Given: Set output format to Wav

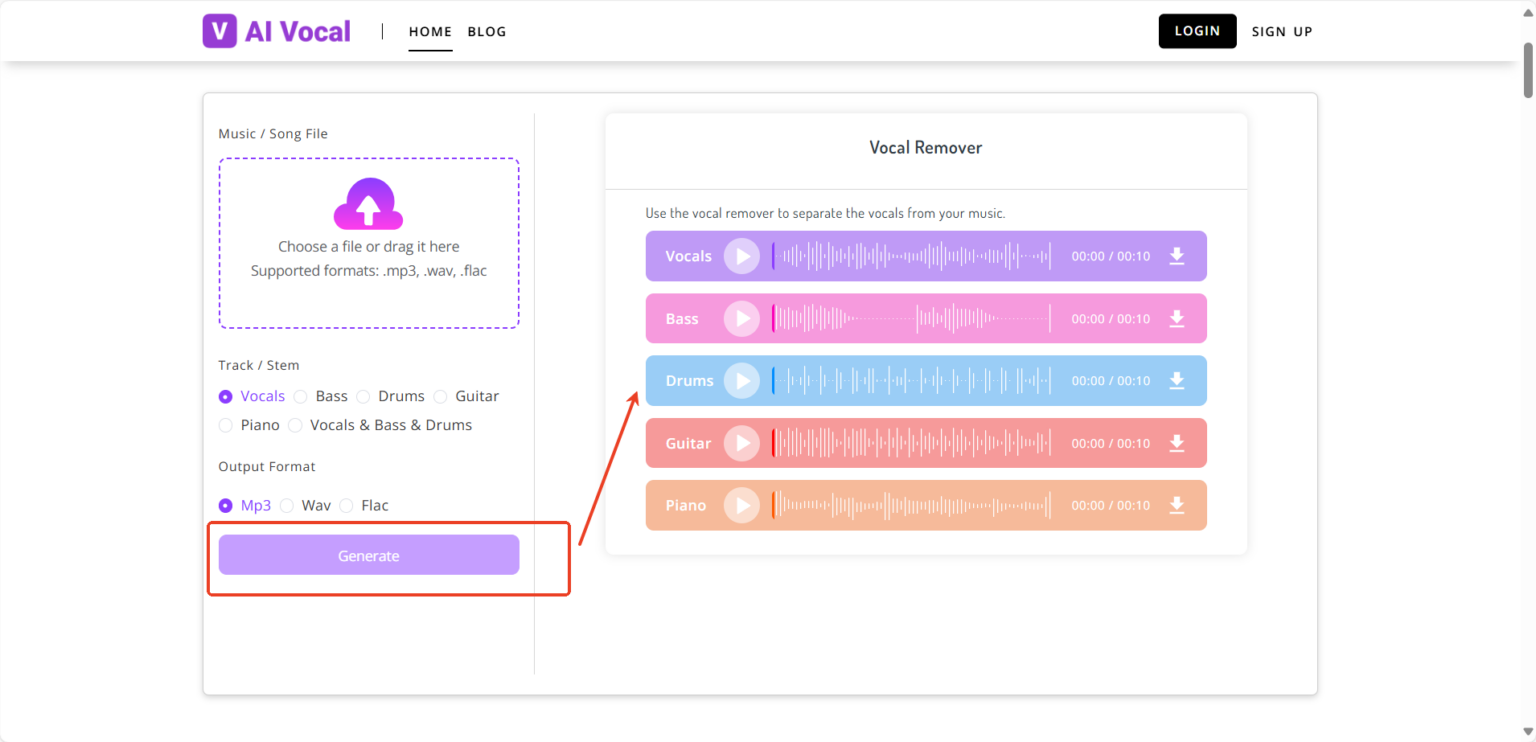Looking at the screenshot, I should (x=287, y=506).
